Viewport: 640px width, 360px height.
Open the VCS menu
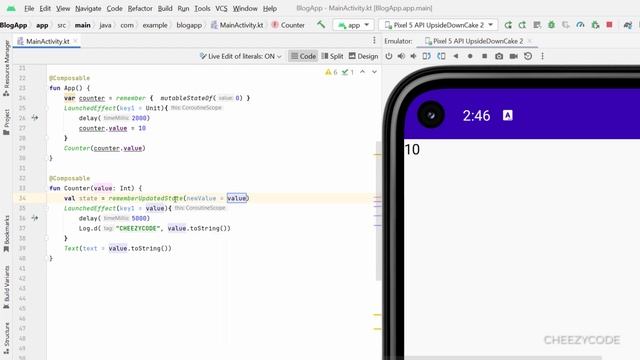click(x=222, y=8)
